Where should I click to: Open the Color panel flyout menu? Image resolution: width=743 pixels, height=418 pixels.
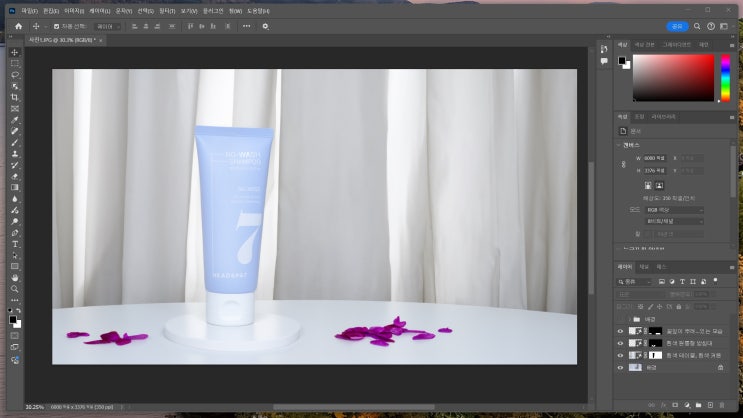tap(732, 45)
